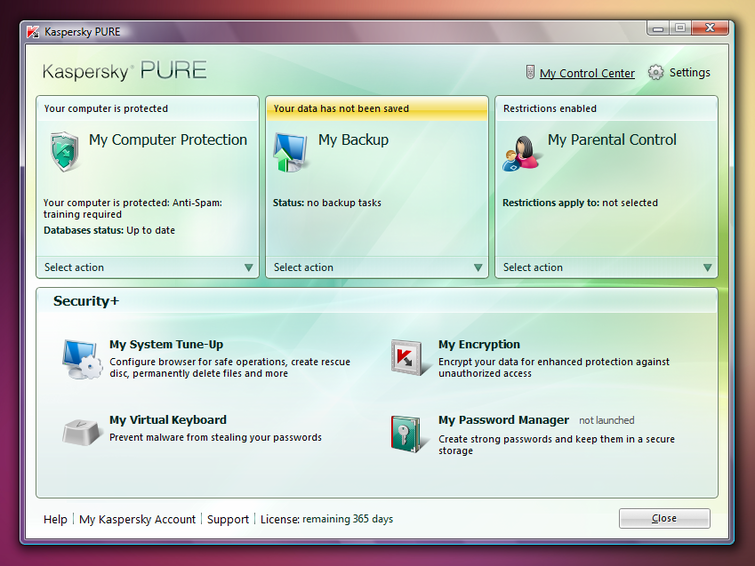Click the My Control Center remote icon
The height and width of the screenshot is (566, 755).
tap(530, 72)
